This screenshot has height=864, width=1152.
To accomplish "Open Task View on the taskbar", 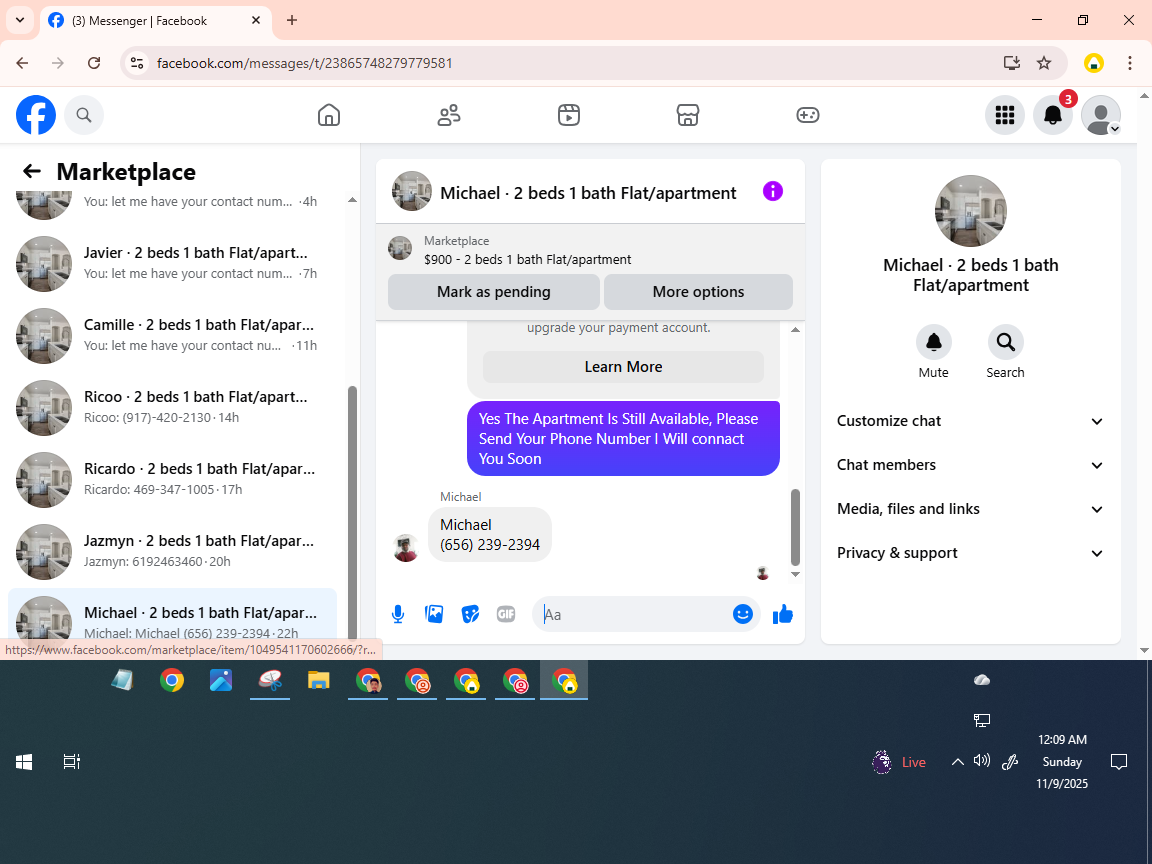I will [71, 762].
